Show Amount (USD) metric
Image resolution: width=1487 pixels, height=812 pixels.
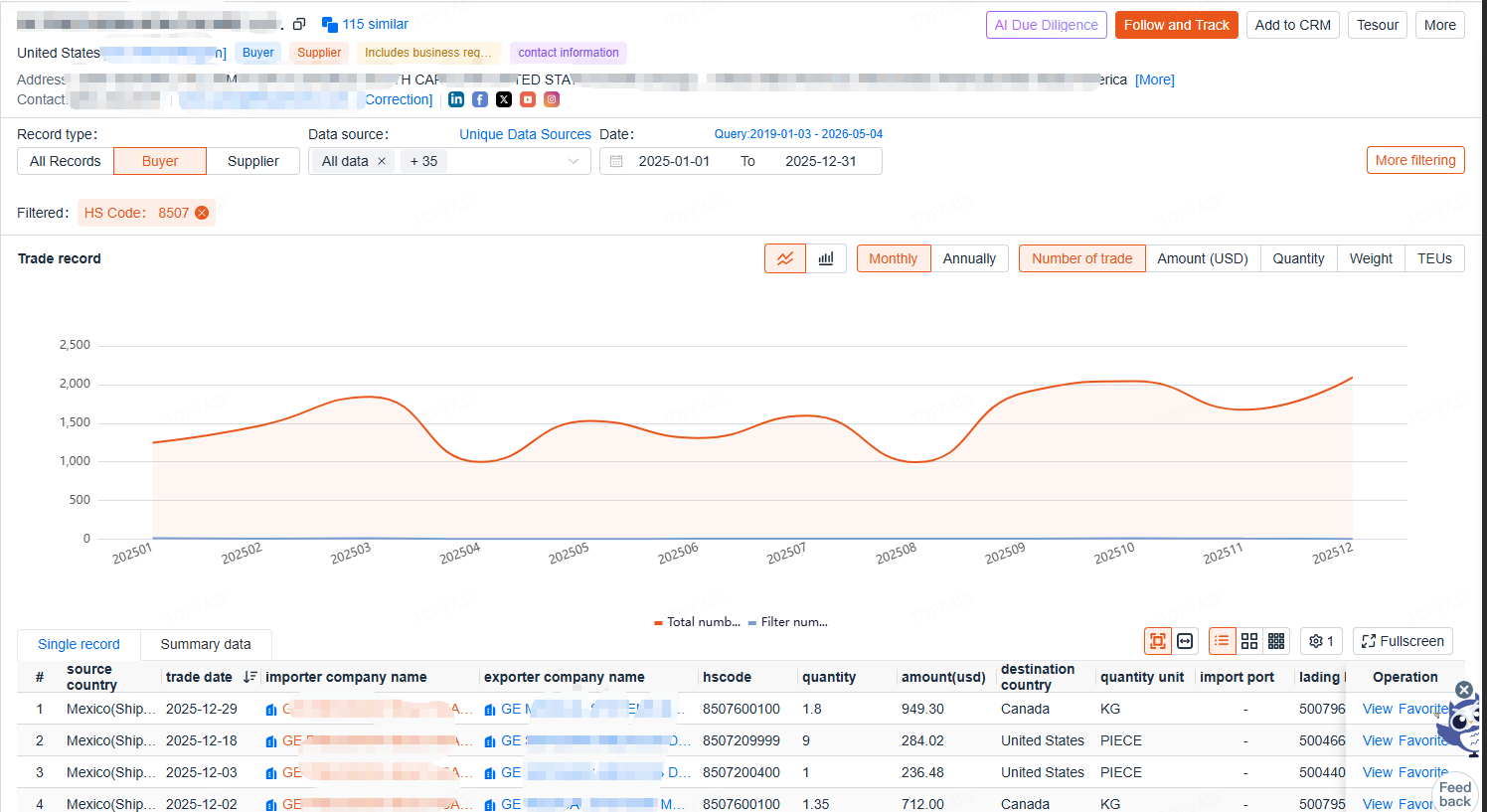1203,258
